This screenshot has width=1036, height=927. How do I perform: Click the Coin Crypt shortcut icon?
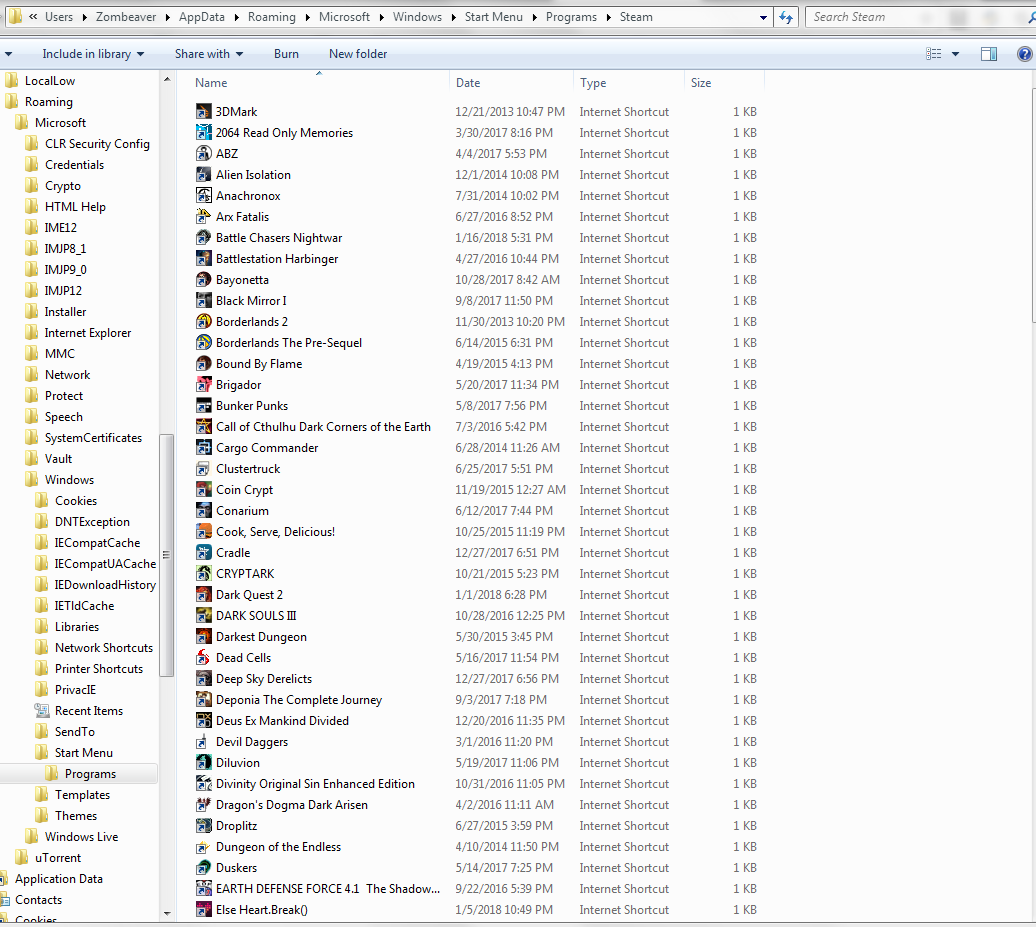click(x=204, y=490)
